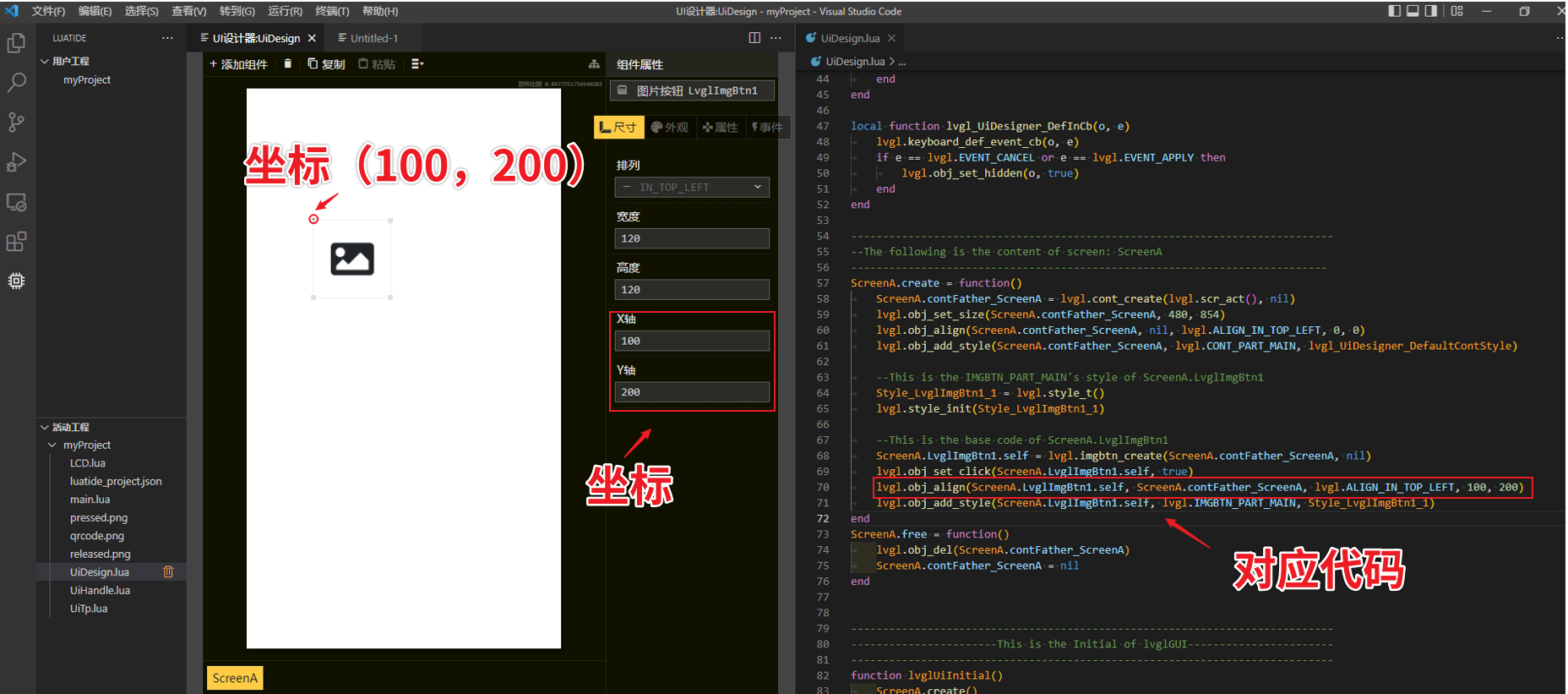Toggle the bottom panel layout button

click(x=1413, y=11)
